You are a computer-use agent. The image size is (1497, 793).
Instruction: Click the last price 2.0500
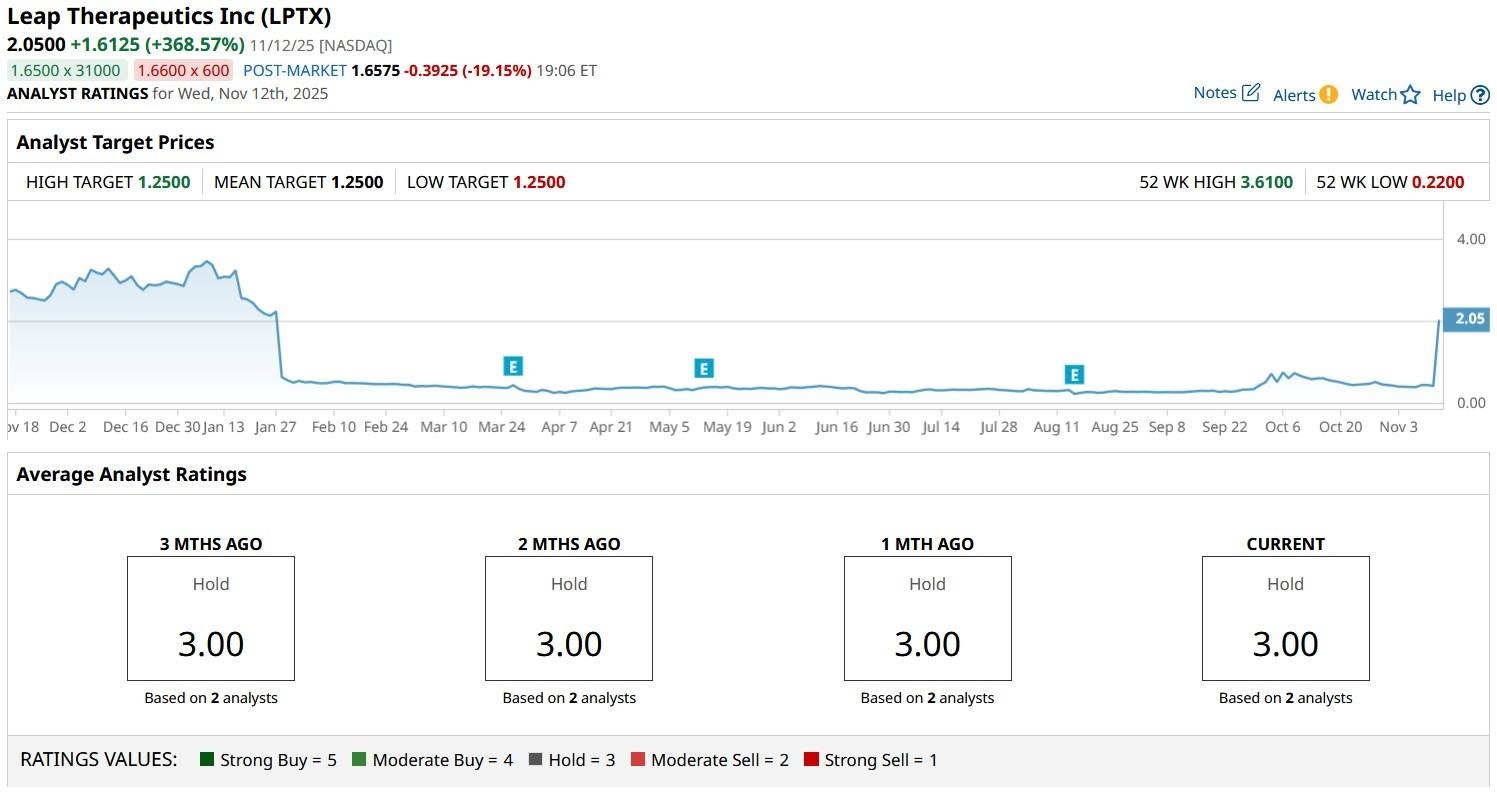(x=36, y=45)
